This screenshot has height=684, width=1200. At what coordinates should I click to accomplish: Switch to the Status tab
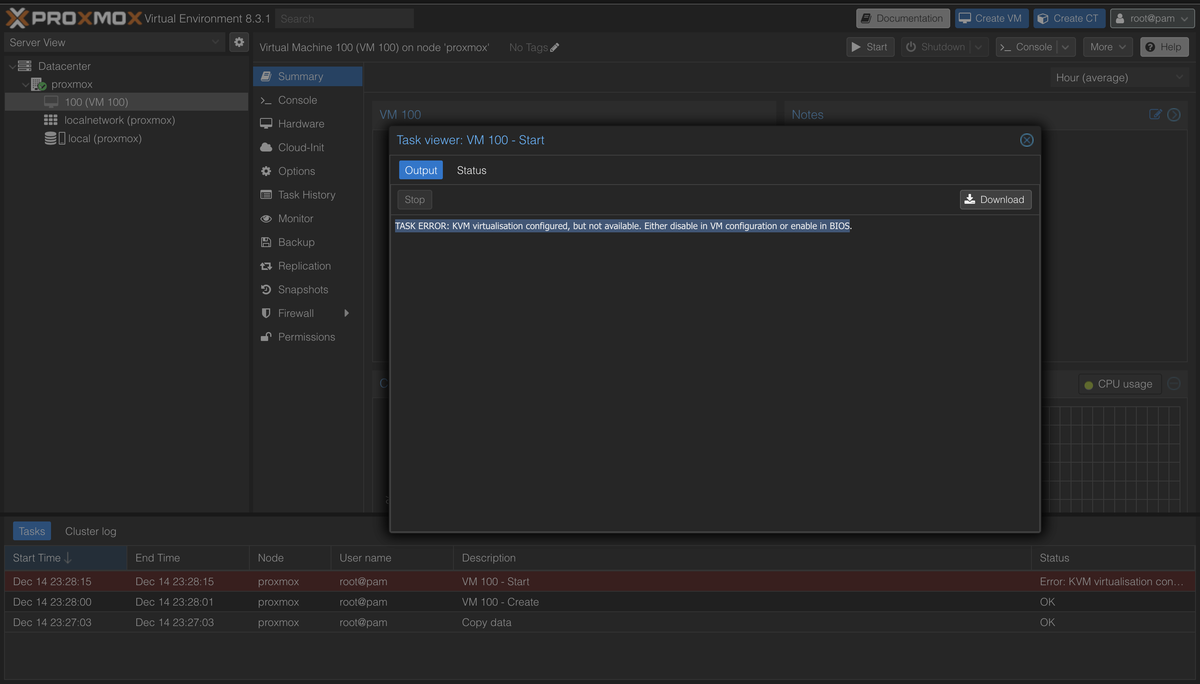coord(471,170)
